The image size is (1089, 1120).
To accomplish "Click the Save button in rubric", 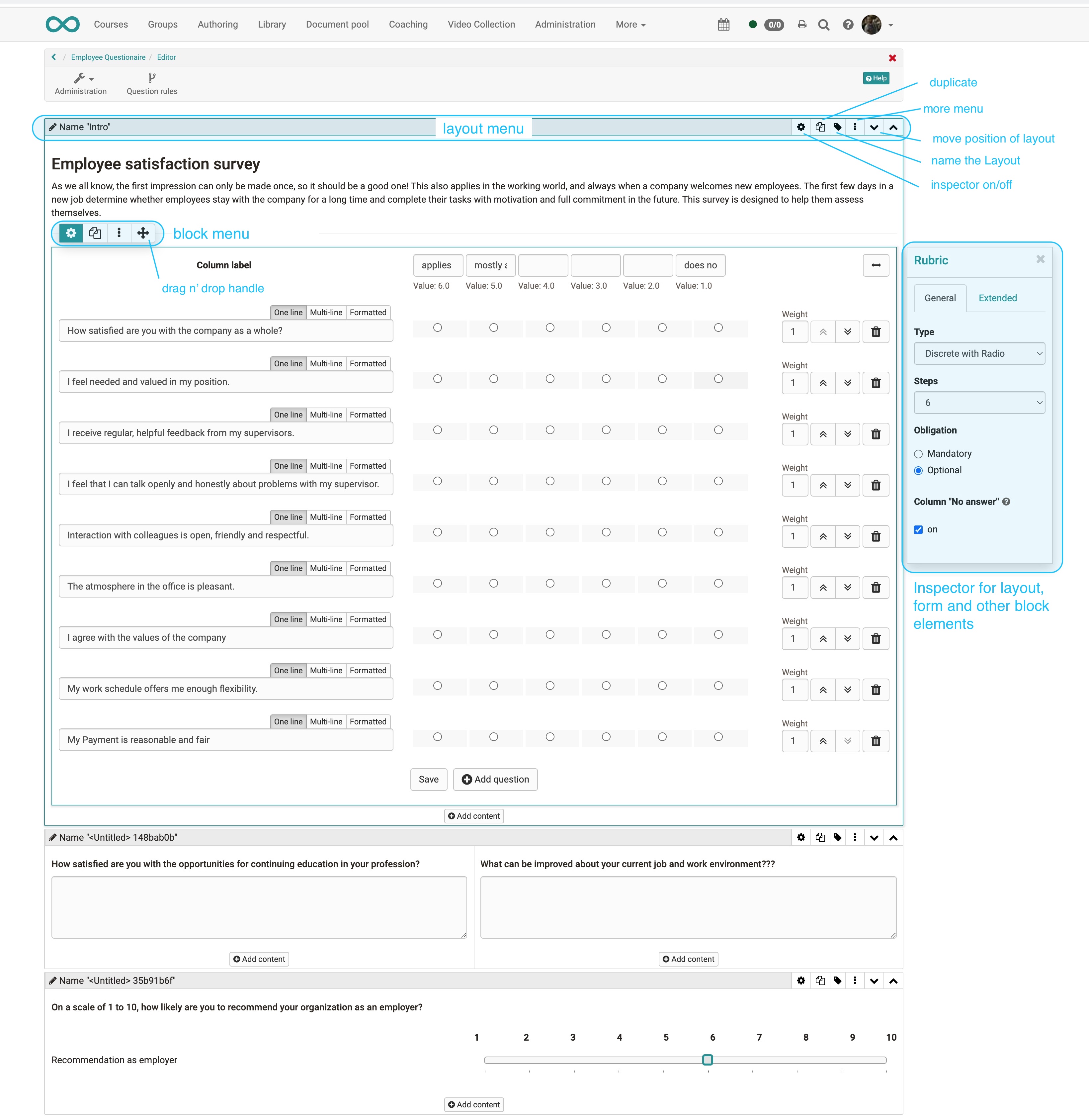I will tap(428, 780).
